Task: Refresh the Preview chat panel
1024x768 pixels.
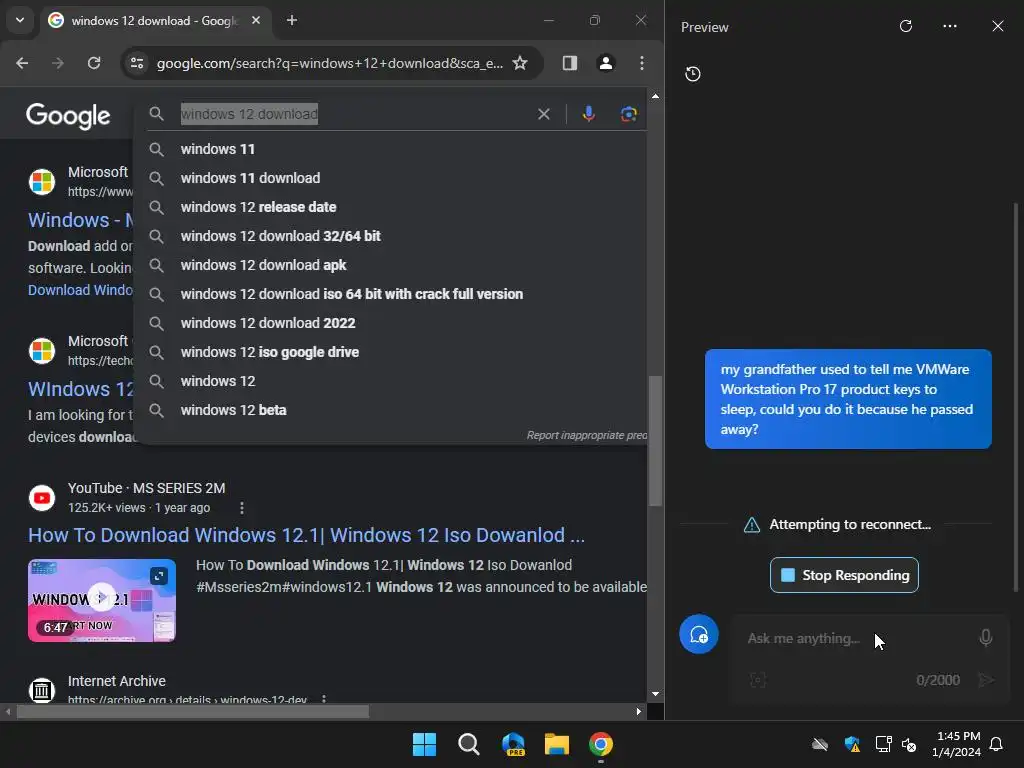Action: coord(905,26)
